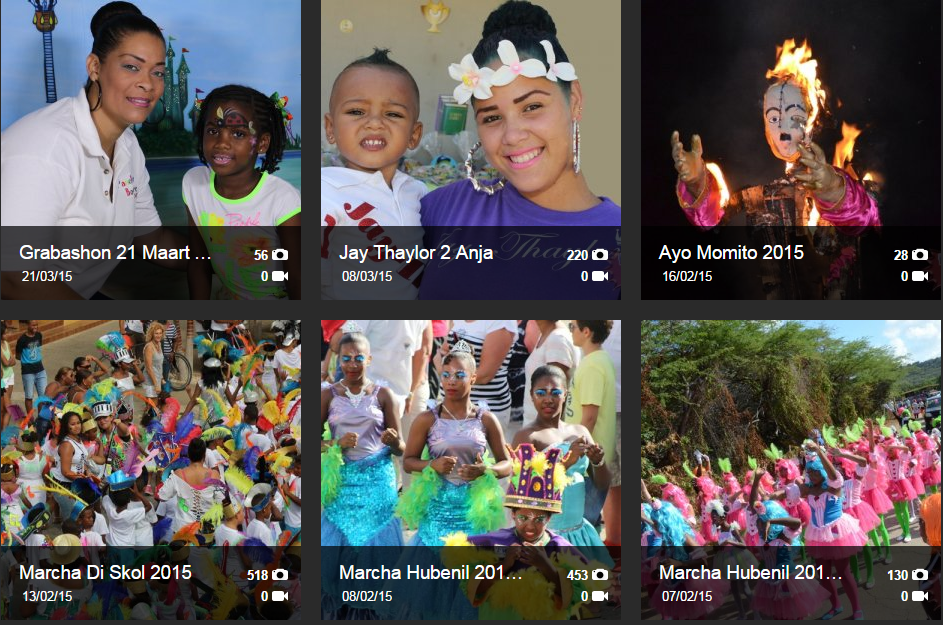Click camera icon beside 130 photo count

[920, 575]
